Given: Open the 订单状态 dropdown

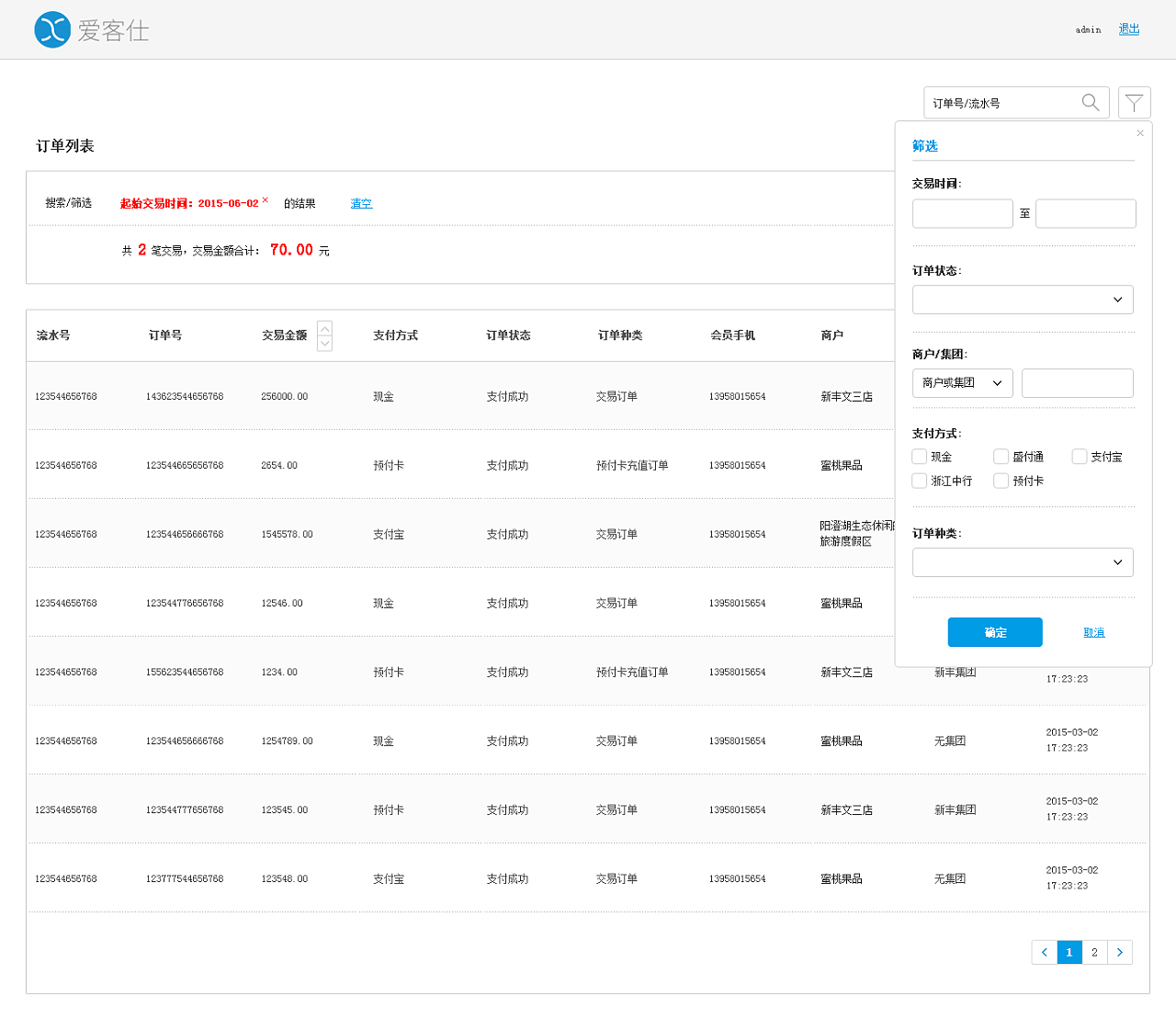Looking at the screenshot, I should (1023, 299).
